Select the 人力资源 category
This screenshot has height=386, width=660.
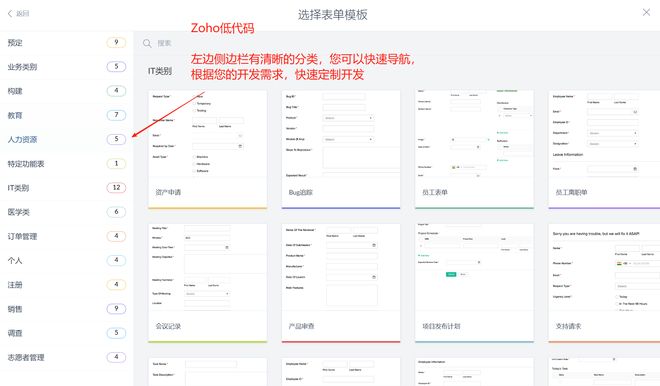point(67,139)
